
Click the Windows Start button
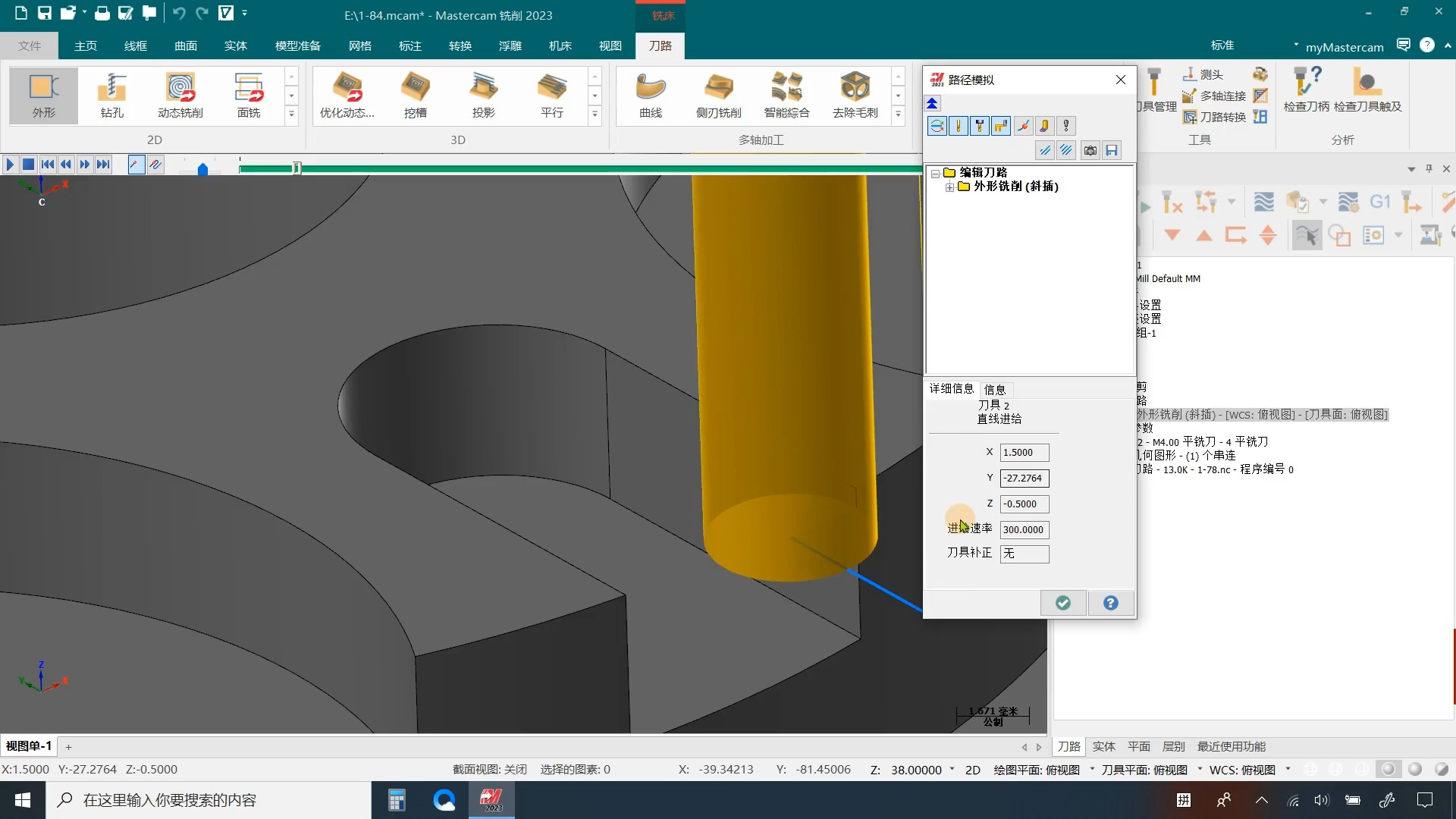tap(23, 800)
